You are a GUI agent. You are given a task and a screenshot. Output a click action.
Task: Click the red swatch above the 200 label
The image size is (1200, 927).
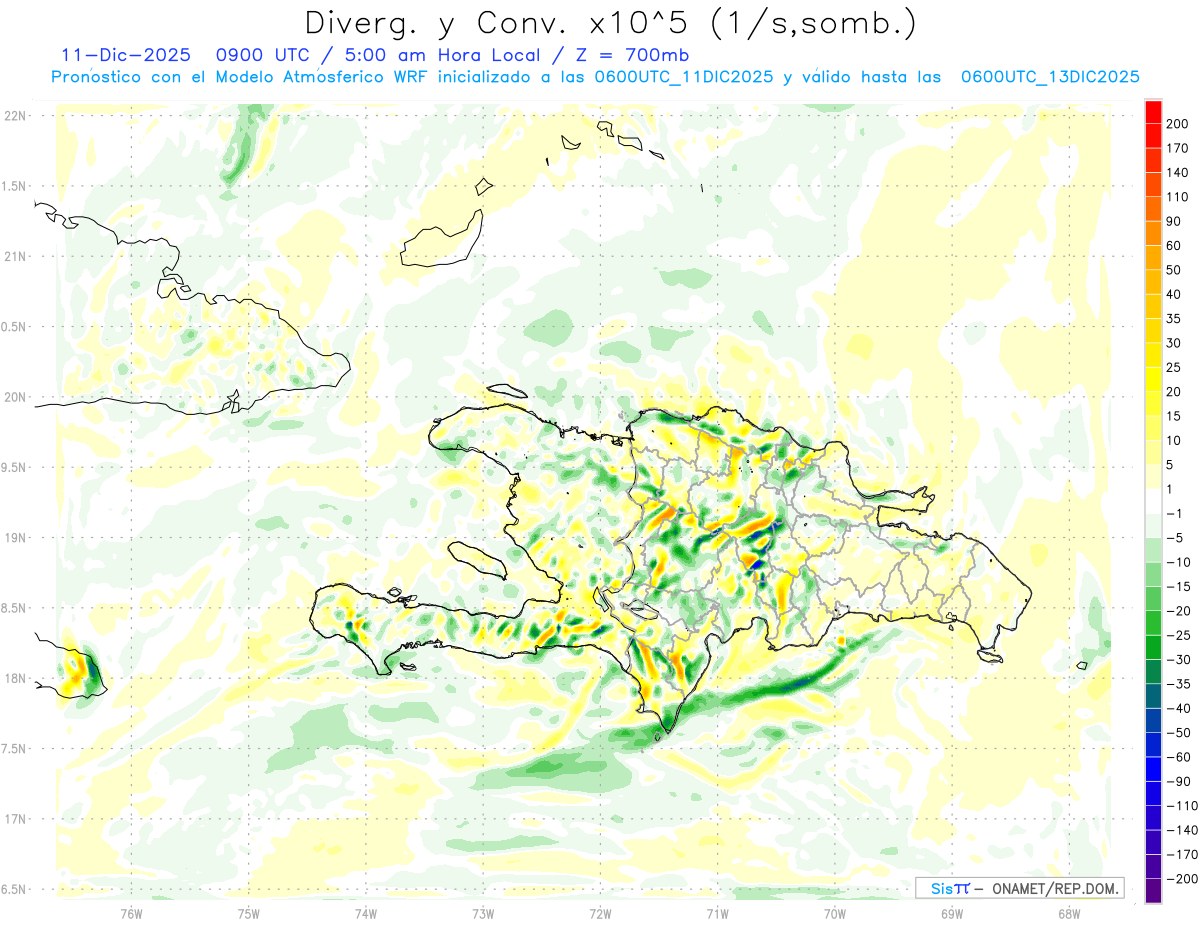[x=1153, y=111]
